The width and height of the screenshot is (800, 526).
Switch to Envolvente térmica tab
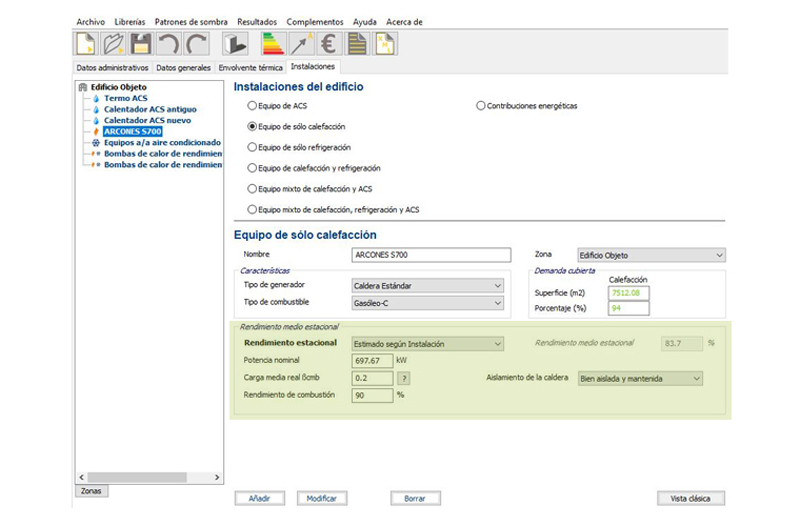[251, 68]
